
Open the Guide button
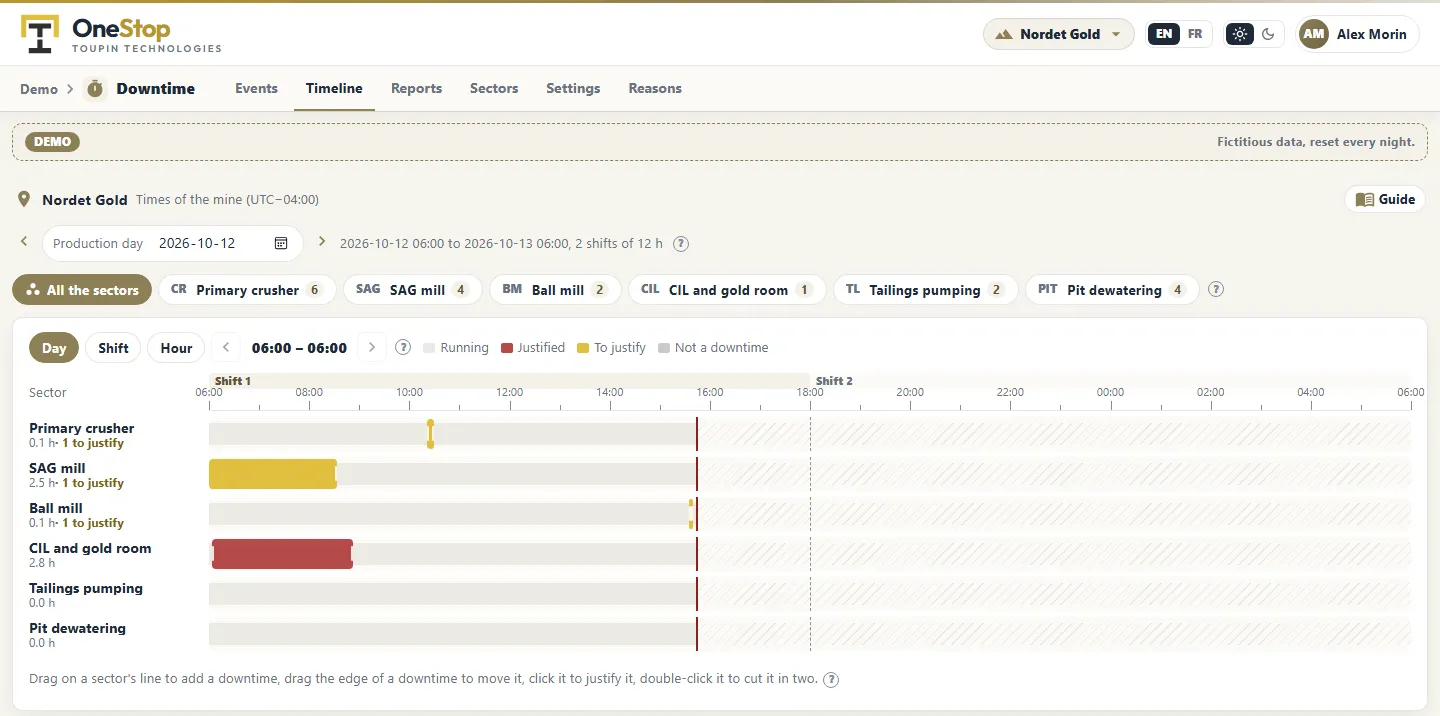(x=1385, y=199)
